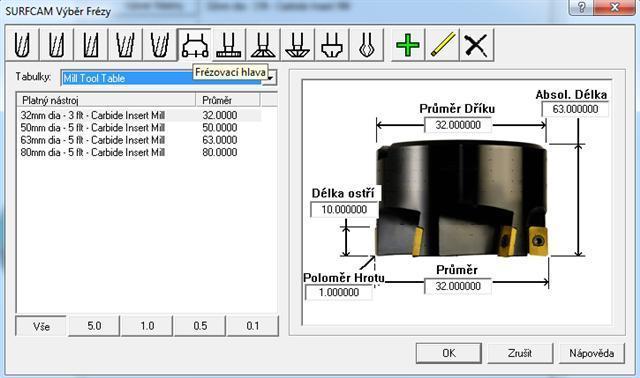The height and width of the screenshot is (378, 640).
Task: Click diameter value 80.0000 in table
Action: pos(220,152)
